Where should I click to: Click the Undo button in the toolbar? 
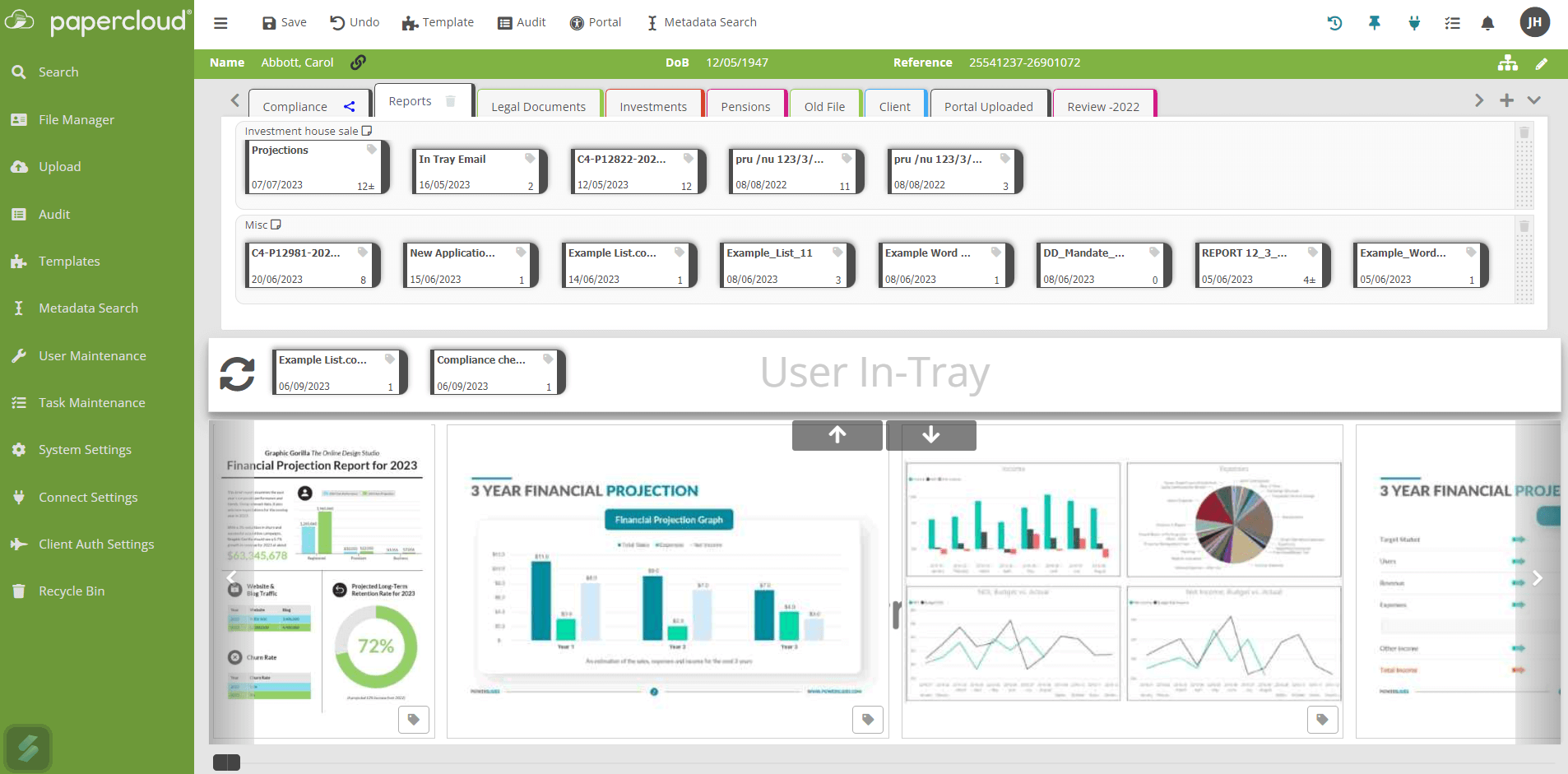(354, 22)
